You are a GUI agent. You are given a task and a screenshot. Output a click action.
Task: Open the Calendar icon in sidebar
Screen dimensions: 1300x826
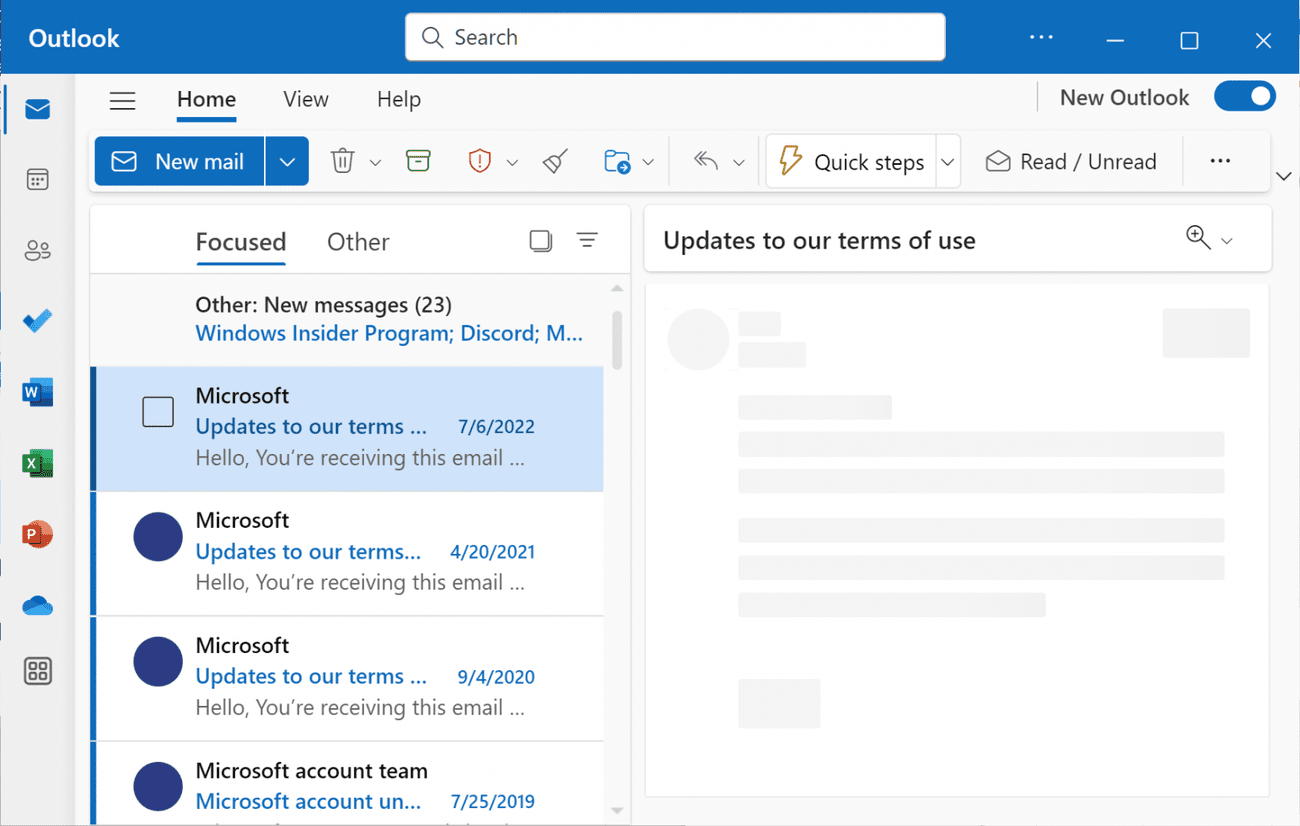(x=37, y=180)
